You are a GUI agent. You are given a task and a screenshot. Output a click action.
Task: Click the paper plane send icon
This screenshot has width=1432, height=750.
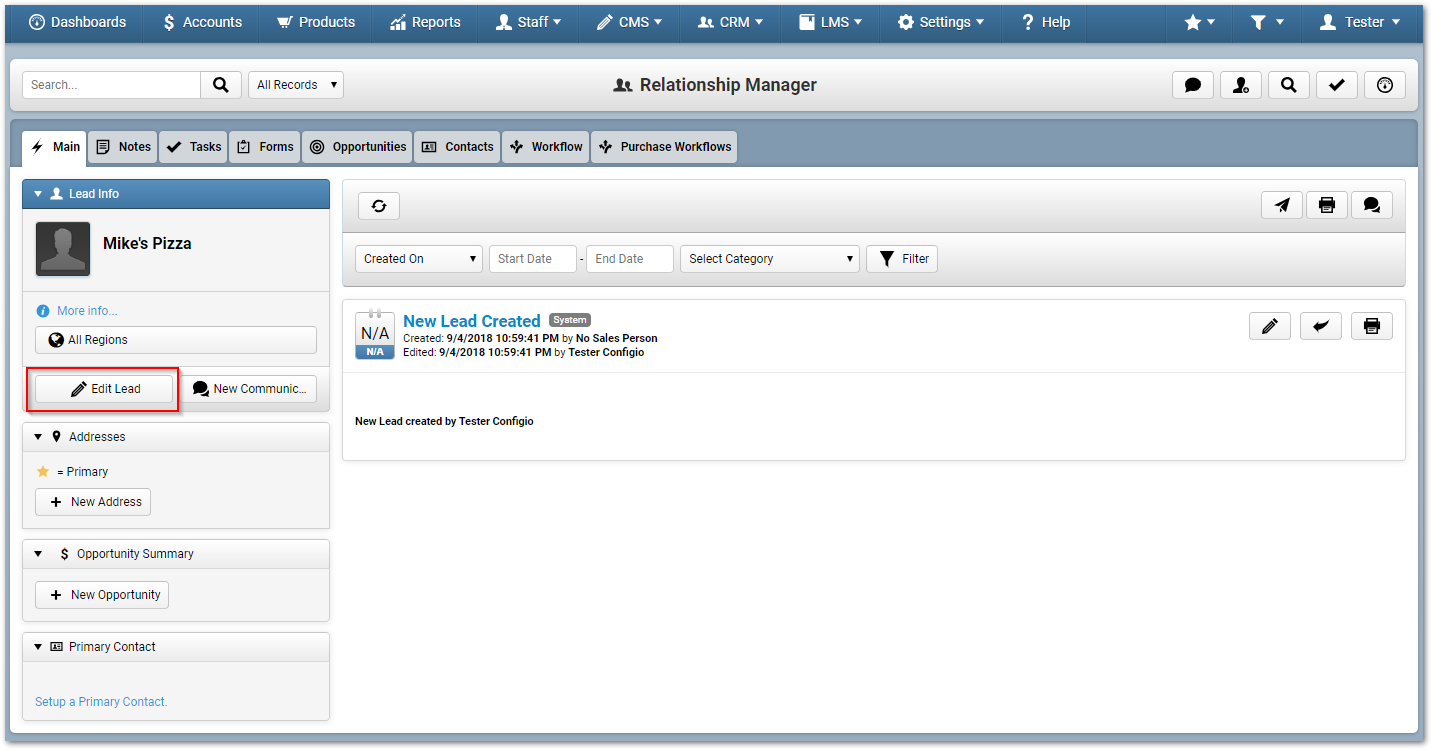[1282, 205]
